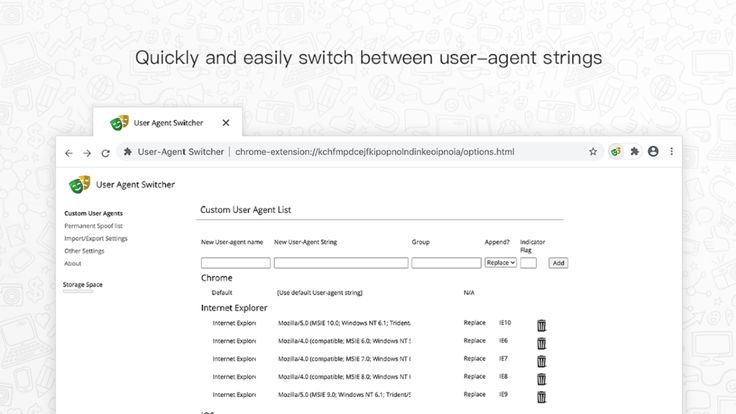Click the masks favicon on the tab
This screenshot has width=736, height=414.
pos(119,123)
